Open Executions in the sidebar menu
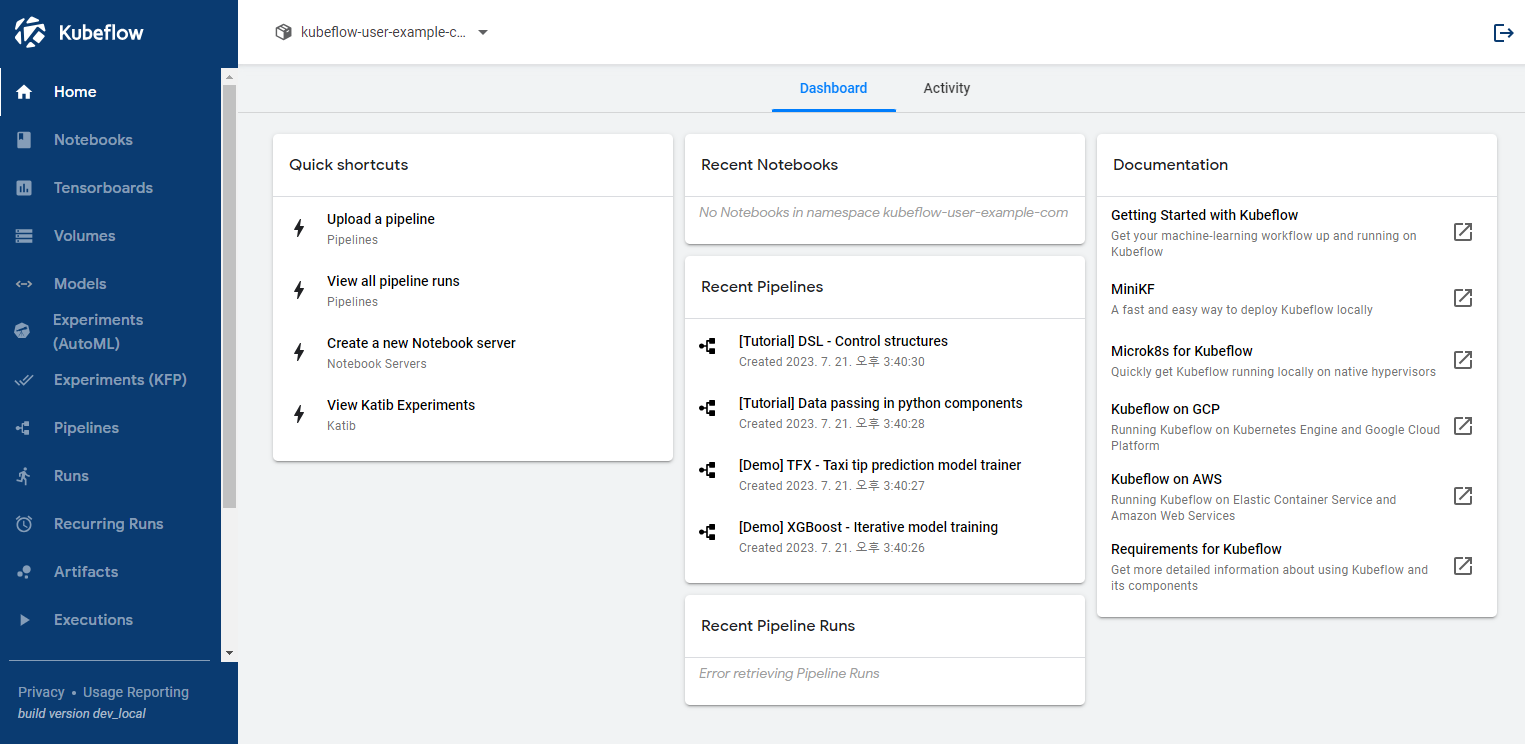This screenshot has width=1525, height=744. coord(110,620)
